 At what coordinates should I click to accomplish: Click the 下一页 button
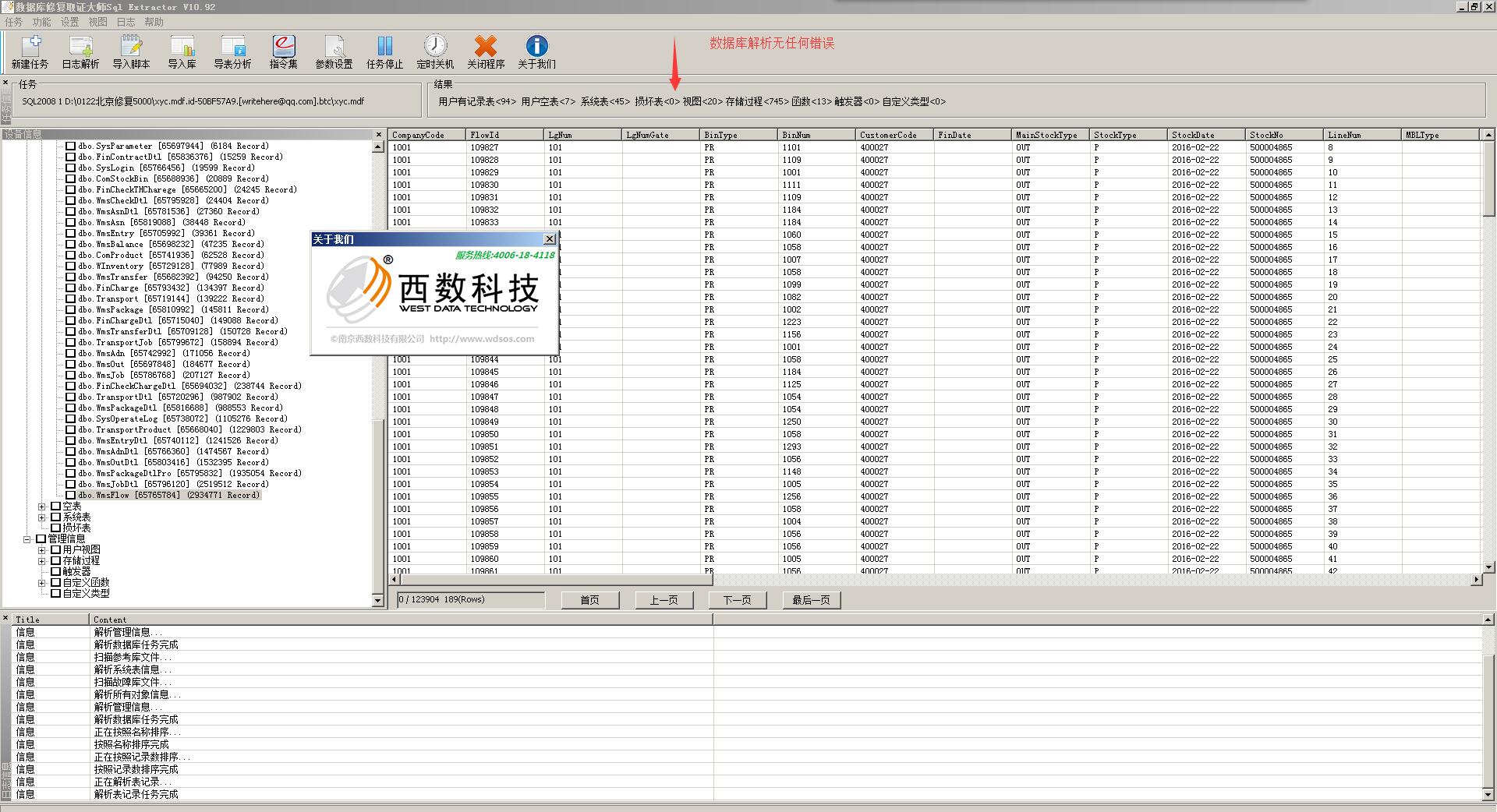tap(738, 600)
